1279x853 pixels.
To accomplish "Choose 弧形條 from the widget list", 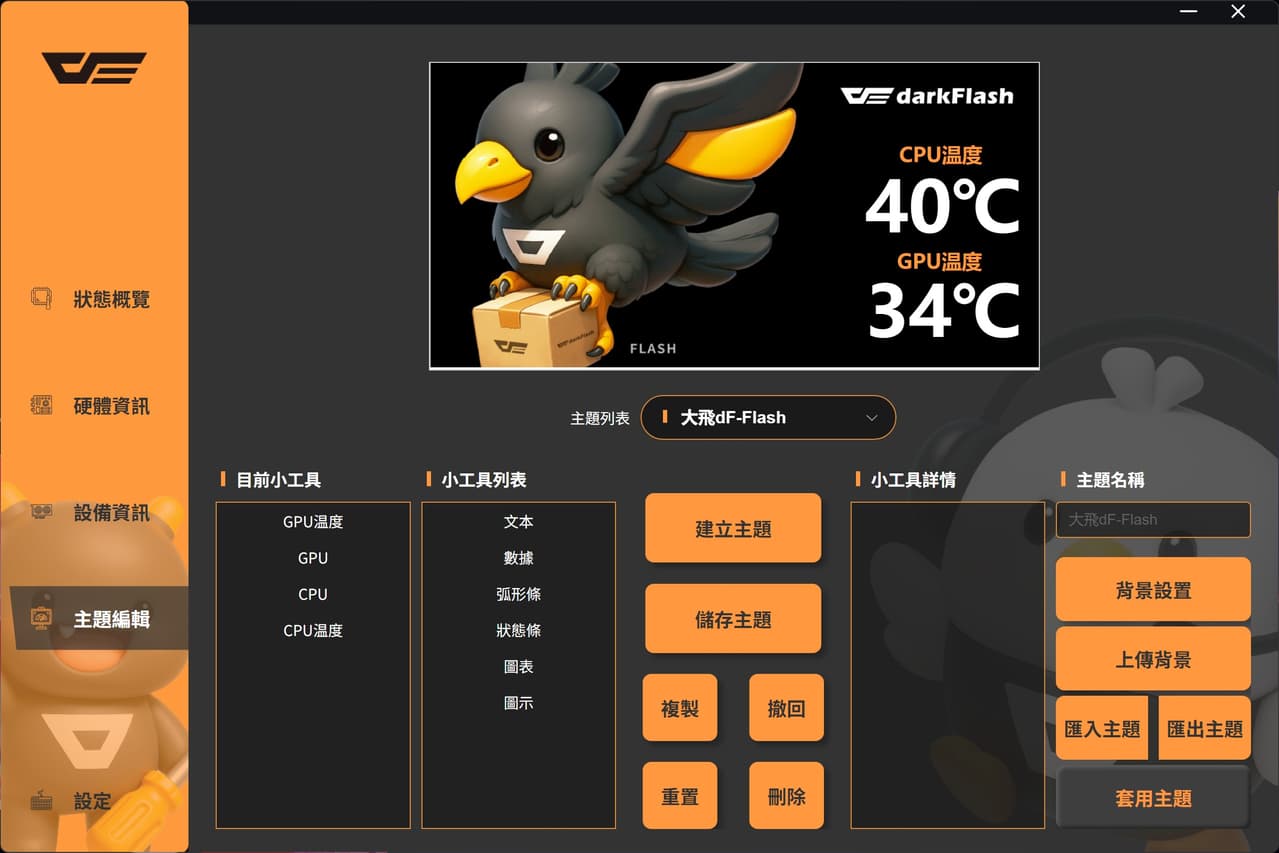I will click(x=518, y=594).
